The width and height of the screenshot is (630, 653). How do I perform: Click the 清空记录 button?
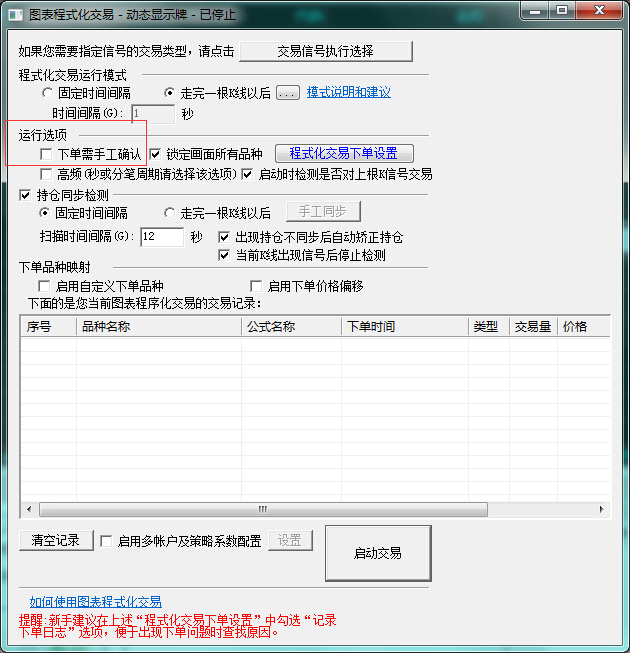[56, 541]
